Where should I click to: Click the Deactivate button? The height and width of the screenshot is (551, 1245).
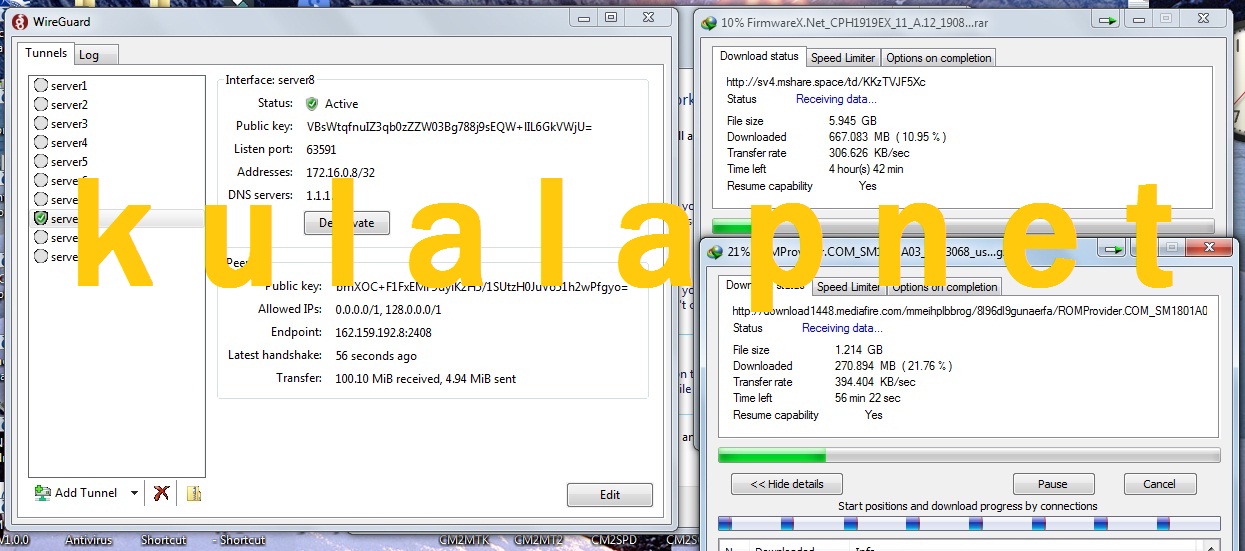click(346, 223)
